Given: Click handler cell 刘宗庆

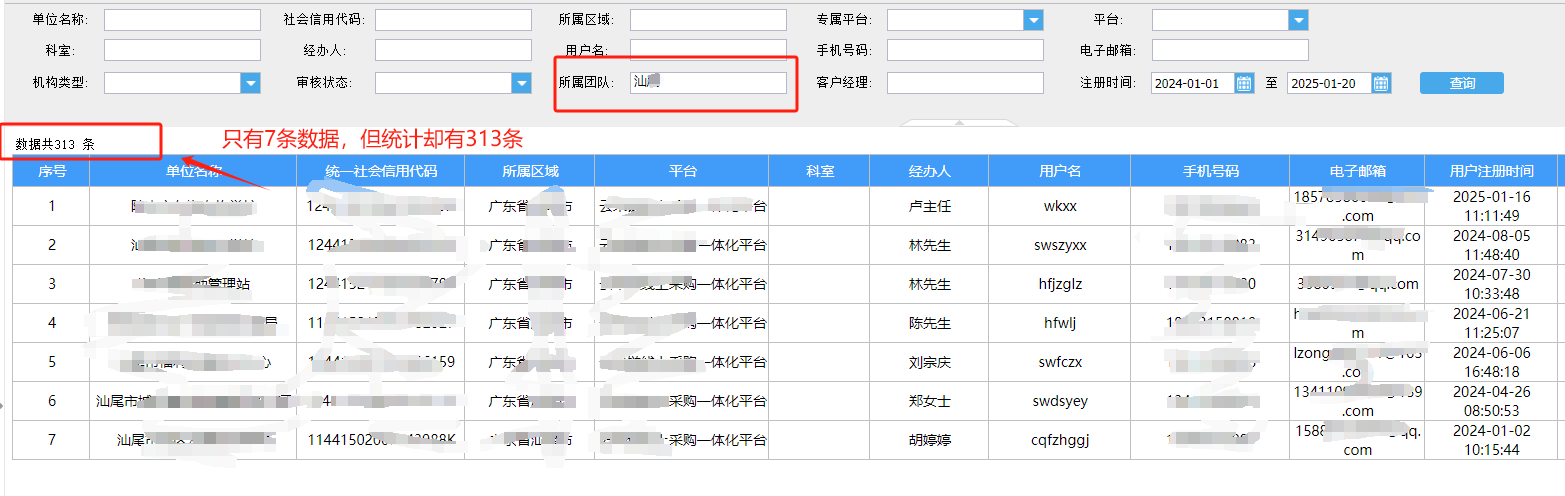Looking at the screenshot, I should click(929, 362).
